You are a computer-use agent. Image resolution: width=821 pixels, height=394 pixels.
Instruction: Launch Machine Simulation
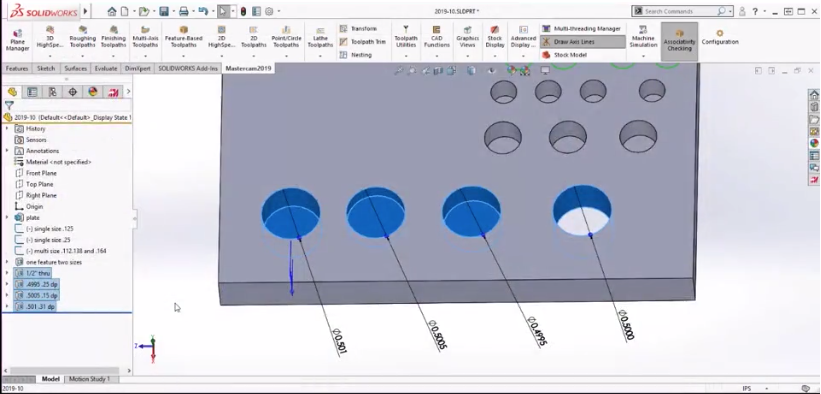[x=643, y=38]
